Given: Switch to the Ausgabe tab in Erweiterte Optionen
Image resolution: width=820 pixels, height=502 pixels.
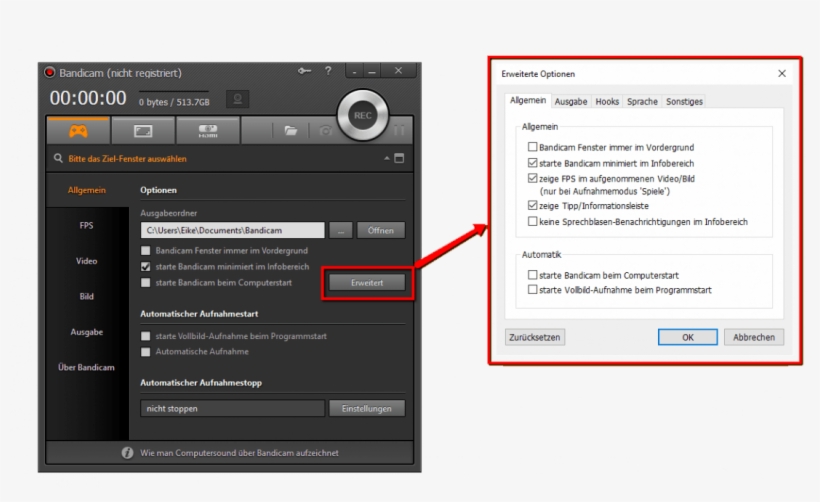Looking at the screenshot, I should coord(571,101).
